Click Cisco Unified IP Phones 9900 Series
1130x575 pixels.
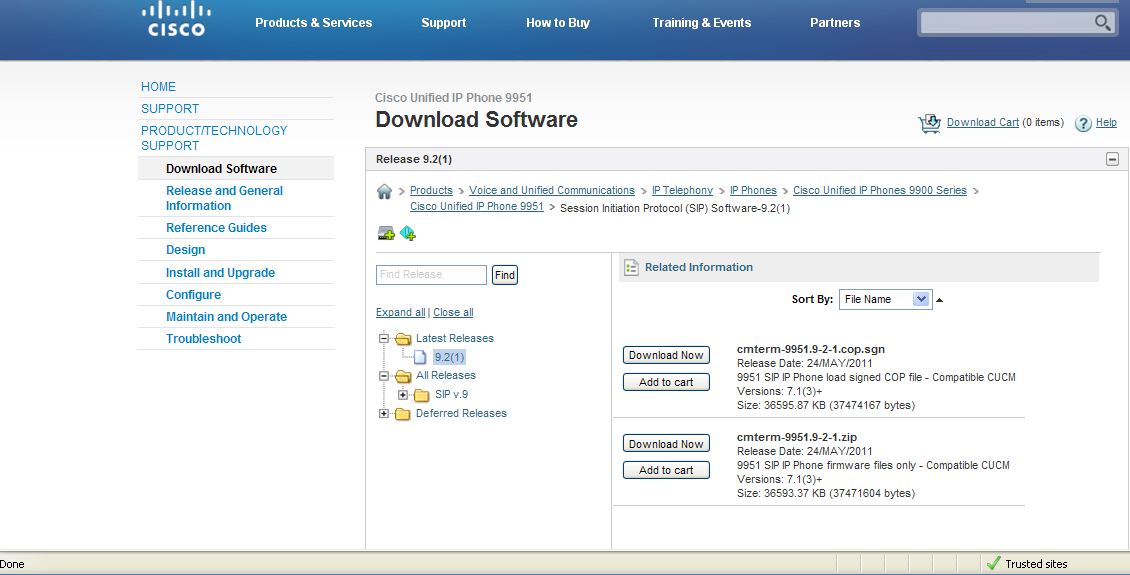[x=880, y=191]
